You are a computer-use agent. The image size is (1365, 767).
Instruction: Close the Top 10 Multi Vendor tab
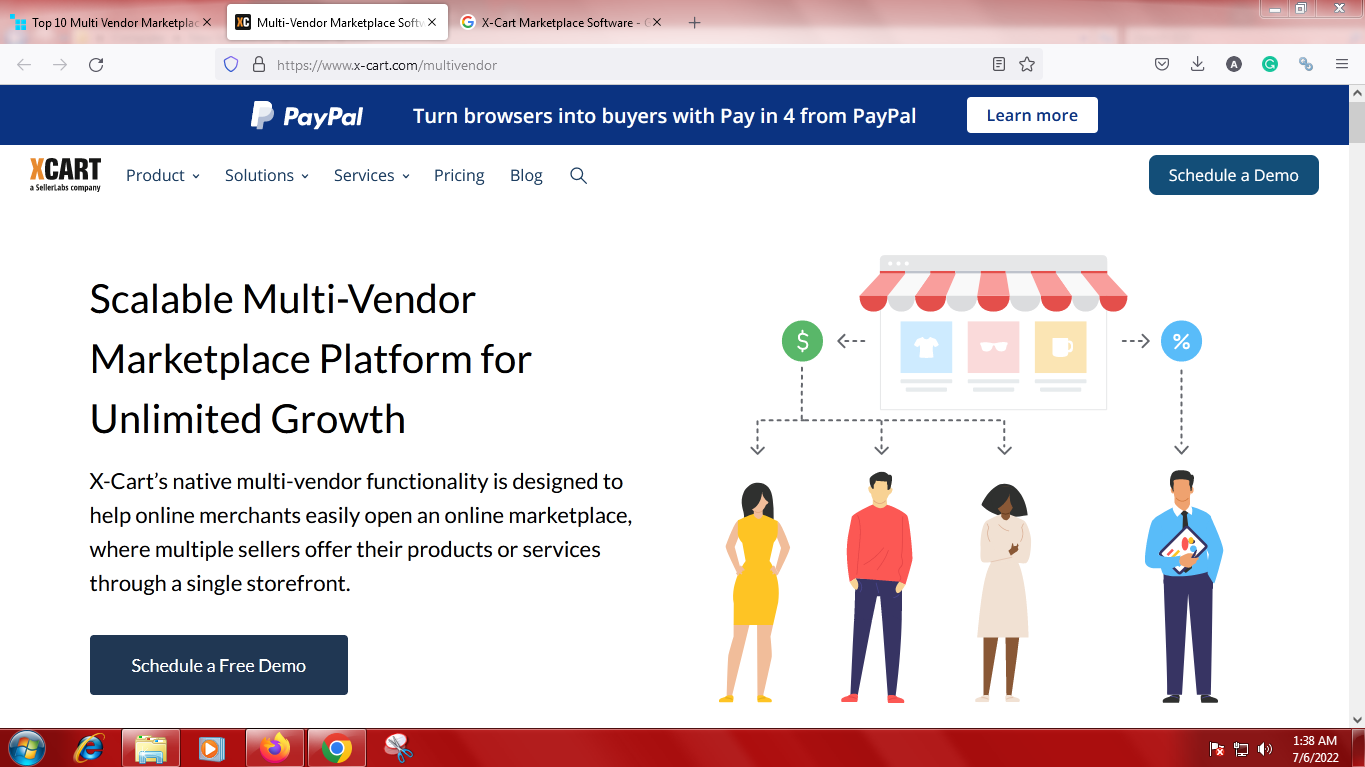coord(207,22)
